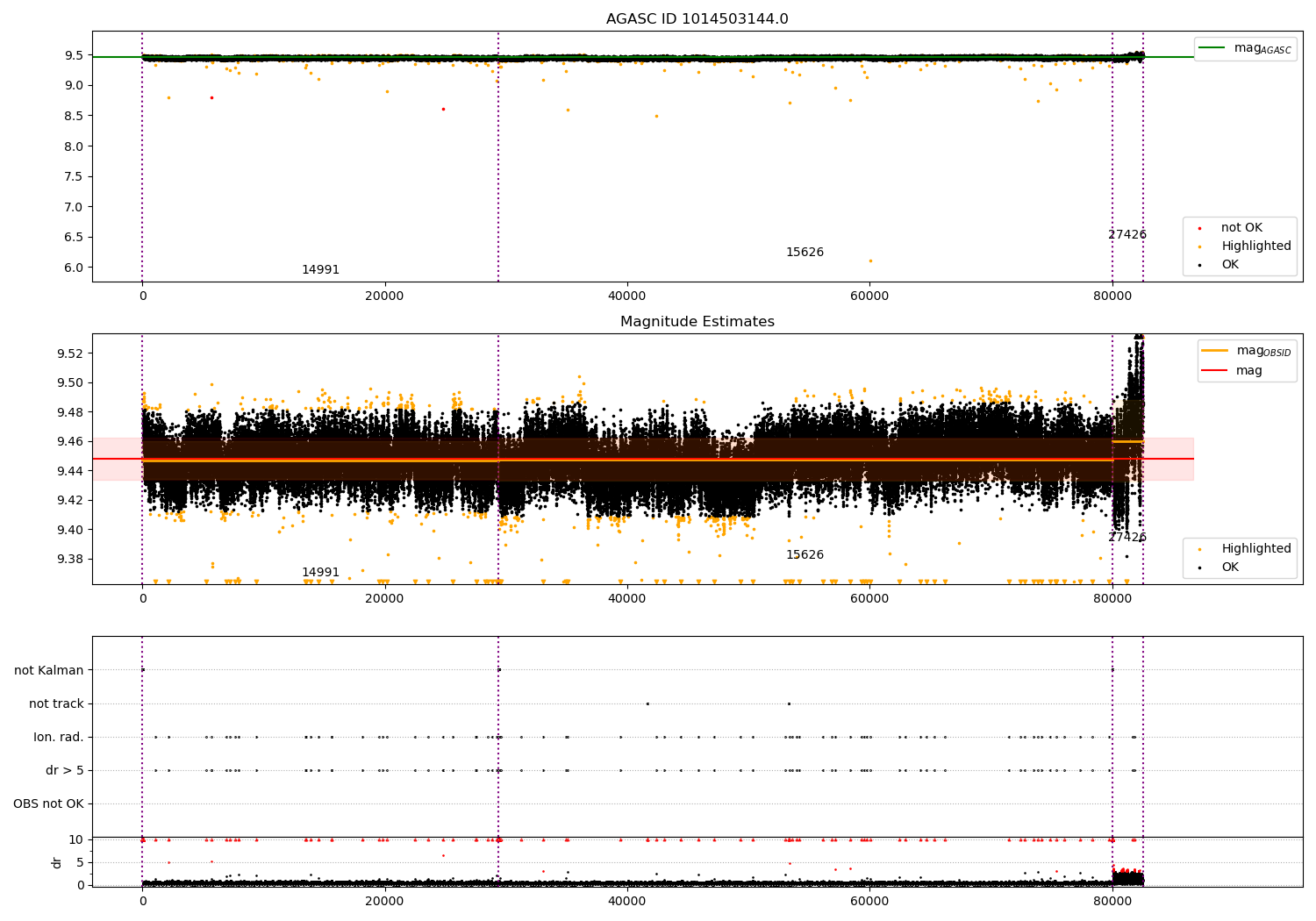This screenshot has width=1316, height=921.
Task: Click the '60000' x-axis tick under Magnitude Estimates plot
Action: click(x=869, y=599)
